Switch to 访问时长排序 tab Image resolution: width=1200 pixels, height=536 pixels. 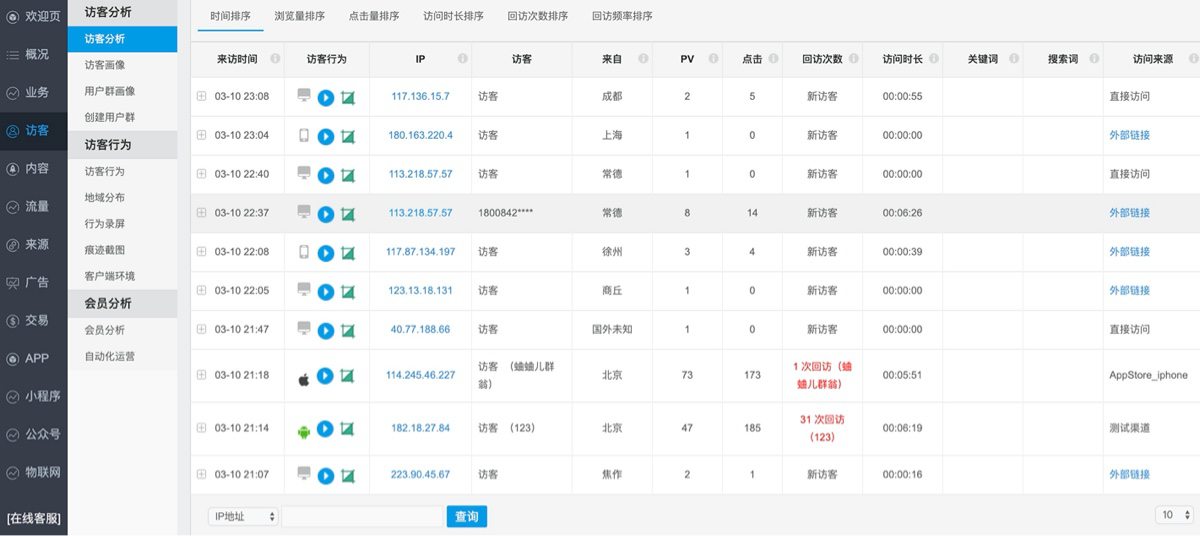(453, 16)
